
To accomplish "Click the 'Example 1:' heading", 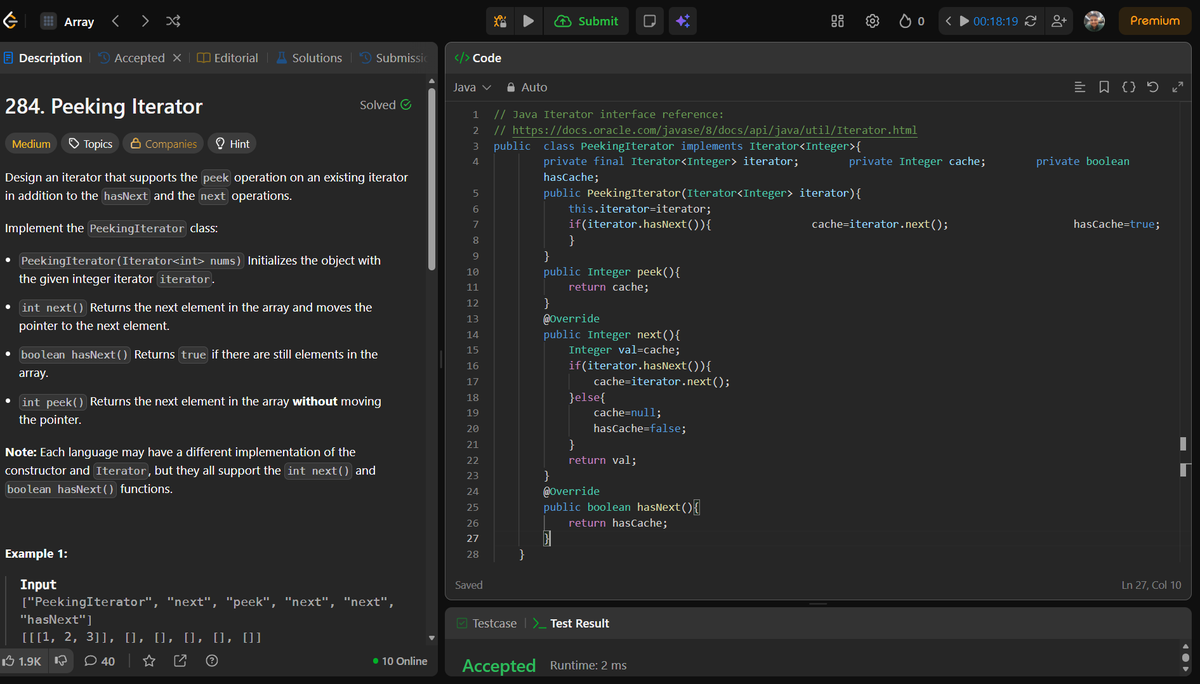I will (36, 554).
